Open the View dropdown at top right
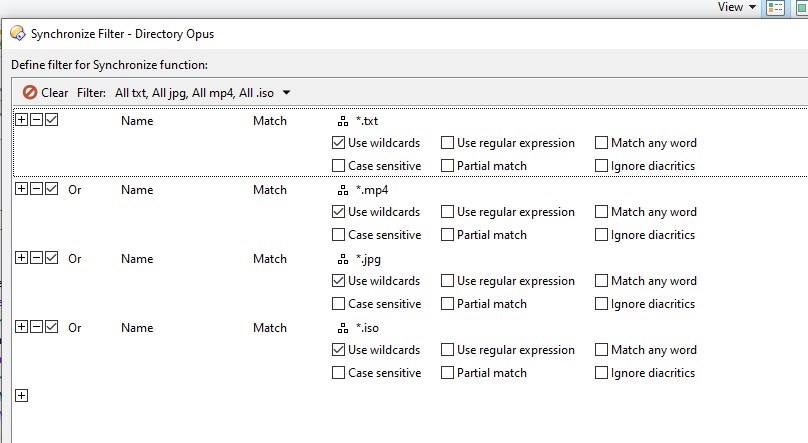The height and width of the screenshot is (443, 808). (737, 7)
